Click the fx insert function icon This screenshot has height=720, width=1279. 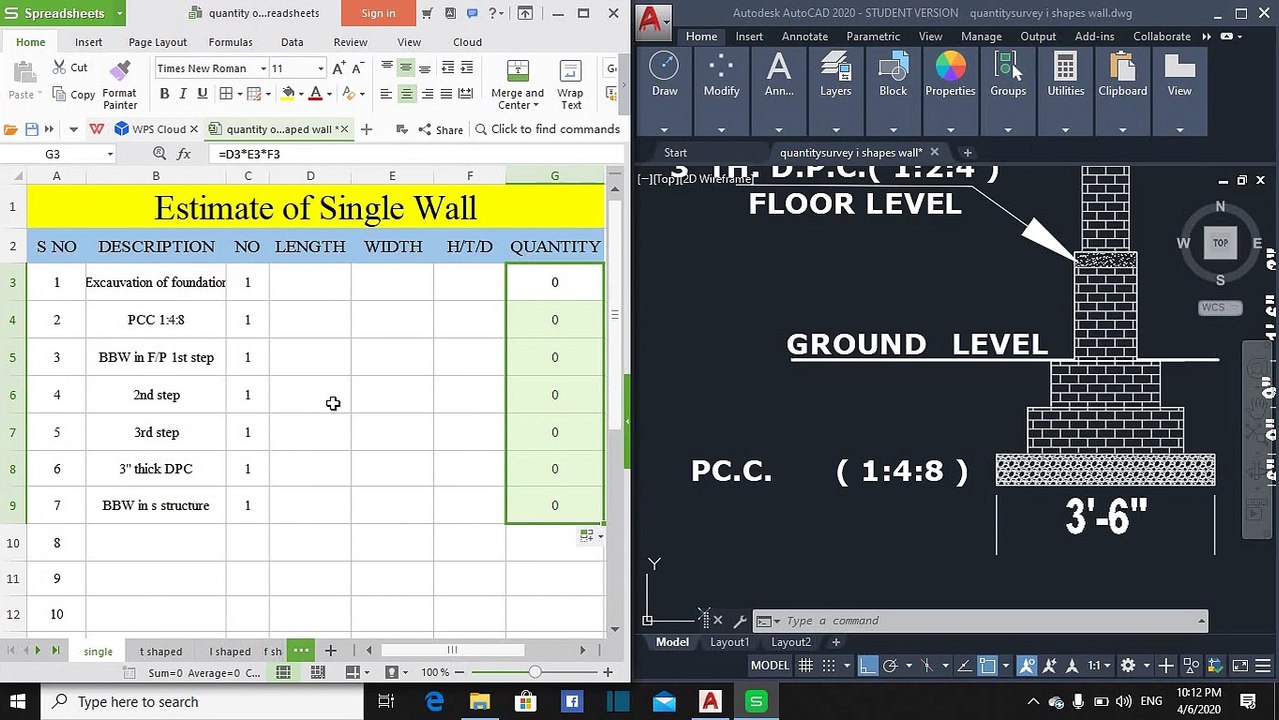pos(184,154)
